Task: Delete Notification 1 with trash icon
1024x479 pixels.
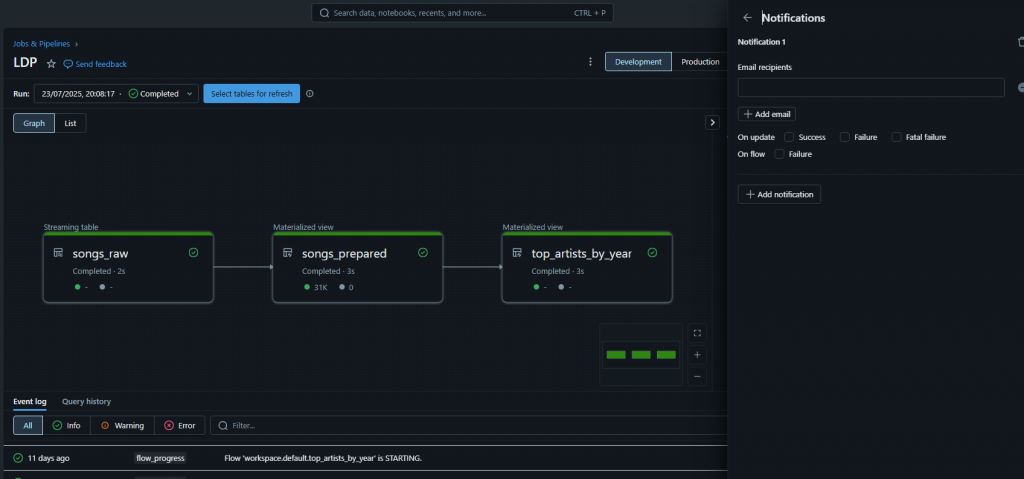Action: coord(1019,42)
